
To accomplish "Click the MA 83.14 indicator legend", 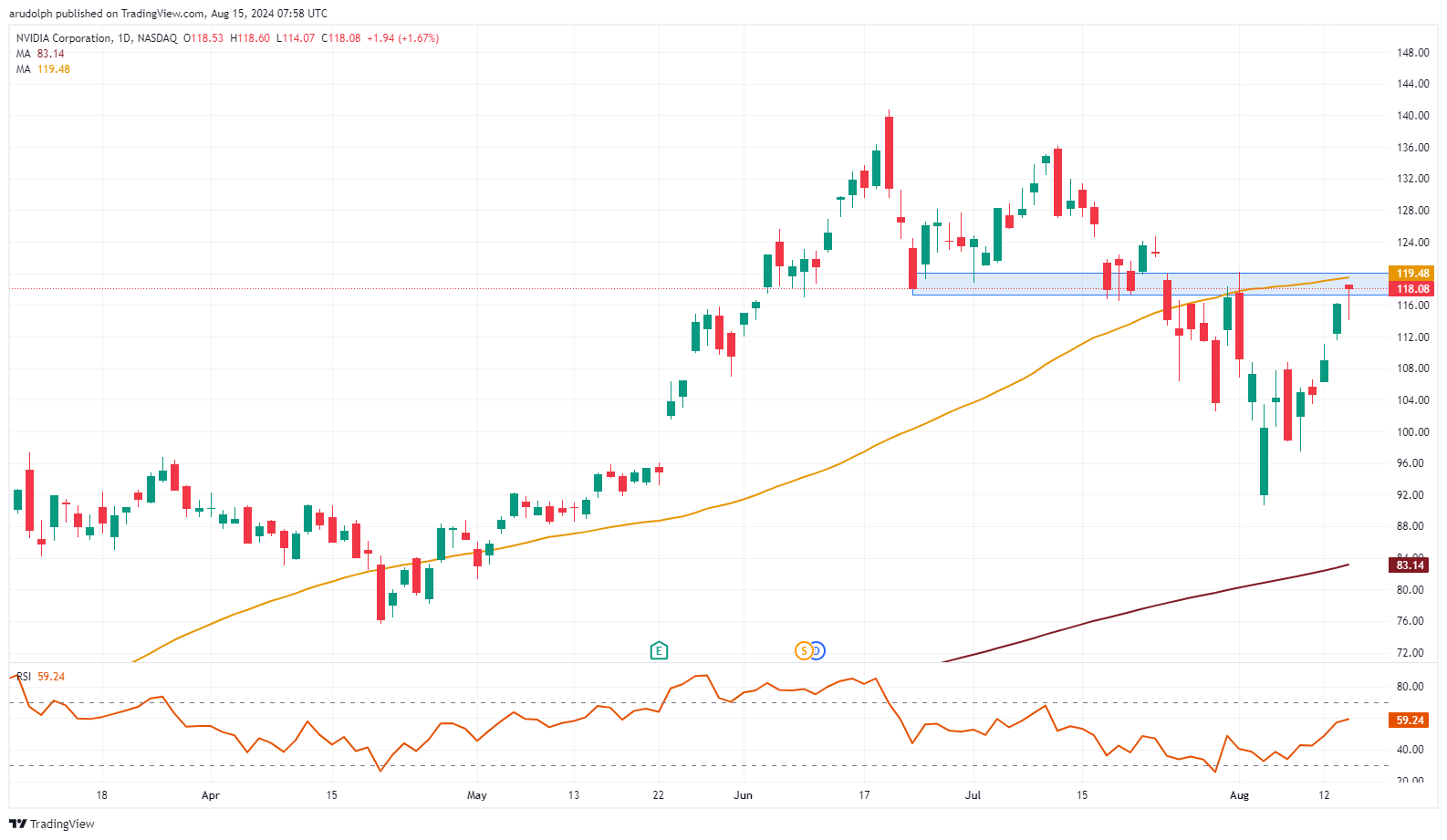I will pyautogui.click(x=40, y=54).
